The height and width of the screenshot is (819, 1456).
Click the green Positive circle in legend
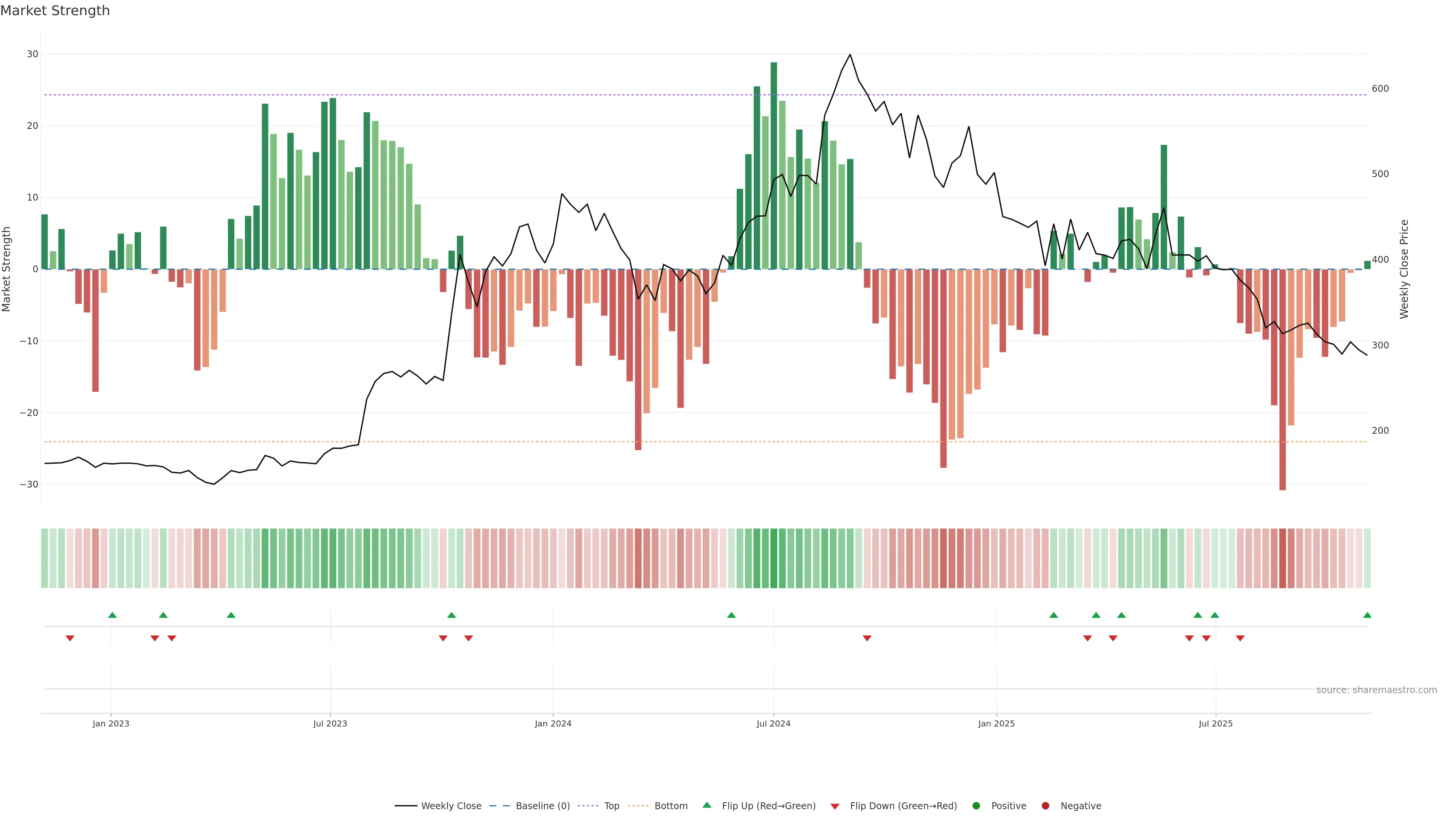coord(976,805)
